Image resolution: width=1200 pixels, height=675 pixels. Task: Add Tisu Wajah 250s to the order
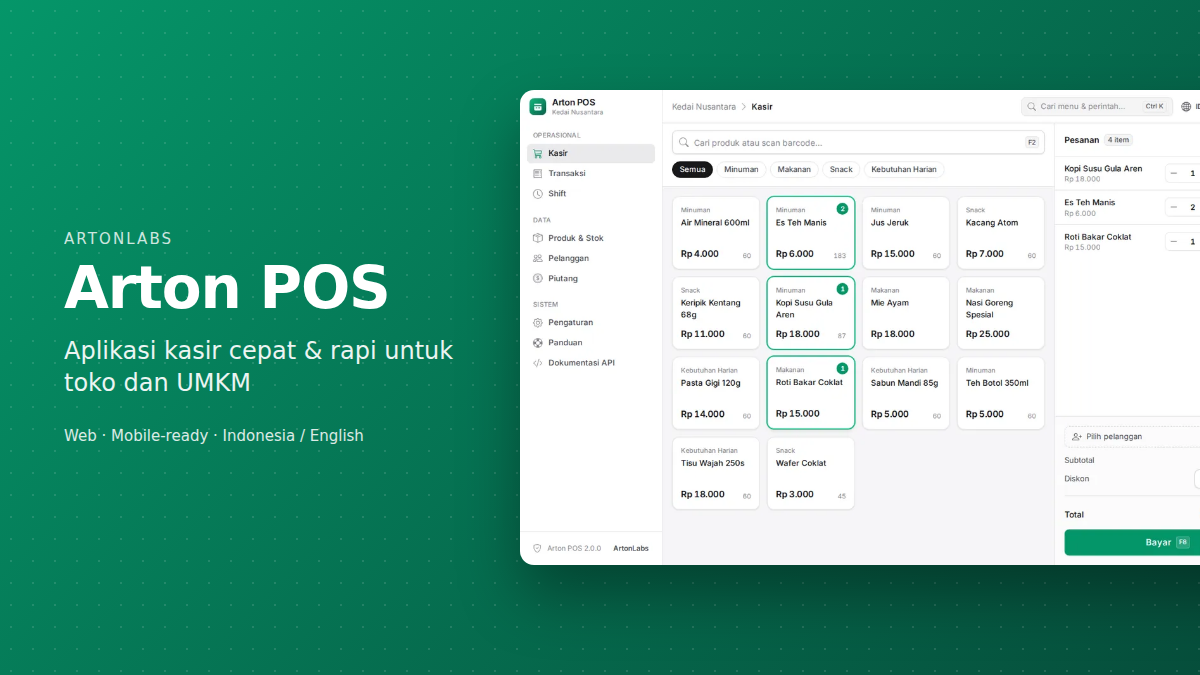716,473
